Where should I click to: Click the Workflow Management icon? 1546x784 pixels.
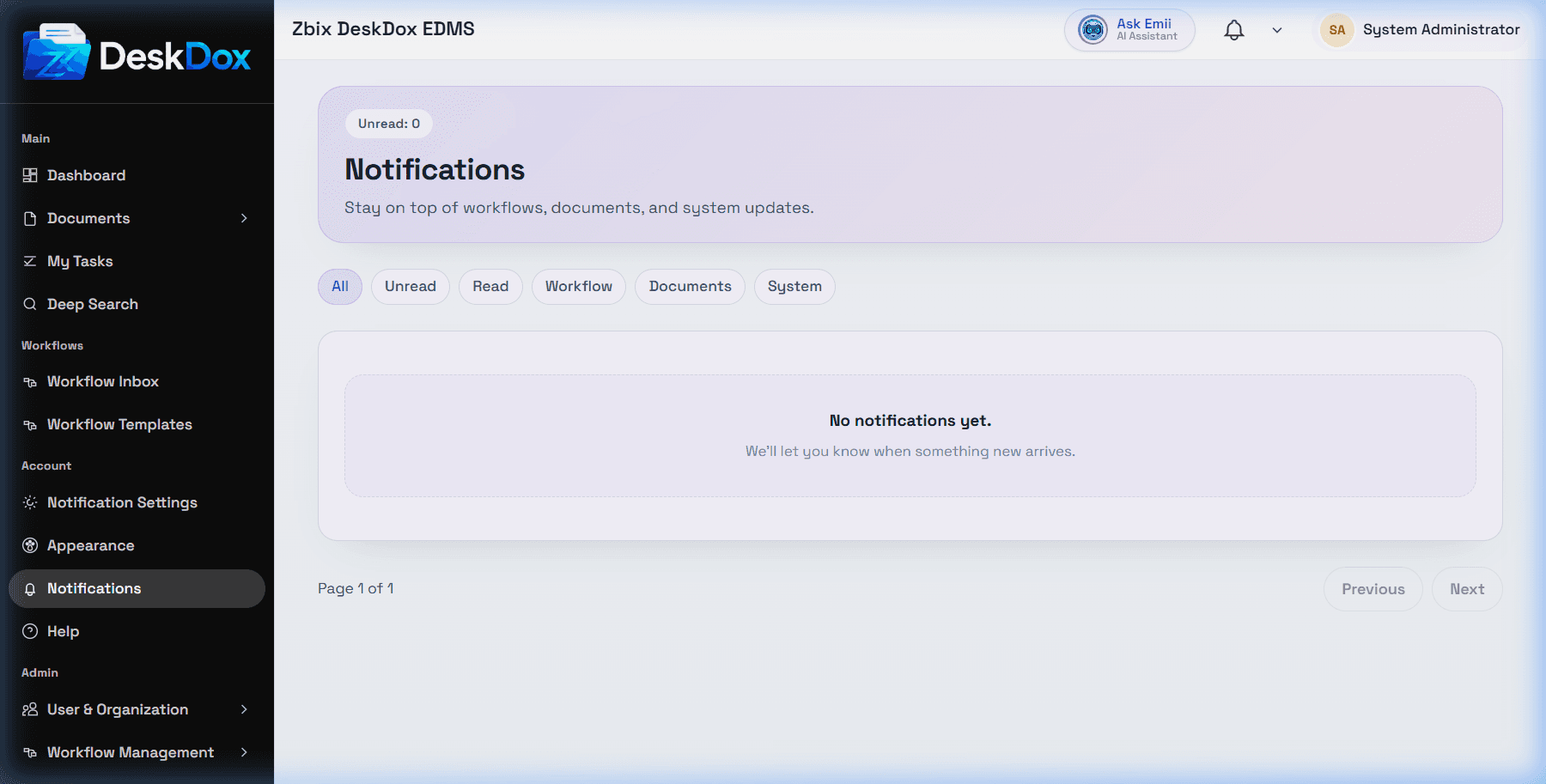point(30,752)
